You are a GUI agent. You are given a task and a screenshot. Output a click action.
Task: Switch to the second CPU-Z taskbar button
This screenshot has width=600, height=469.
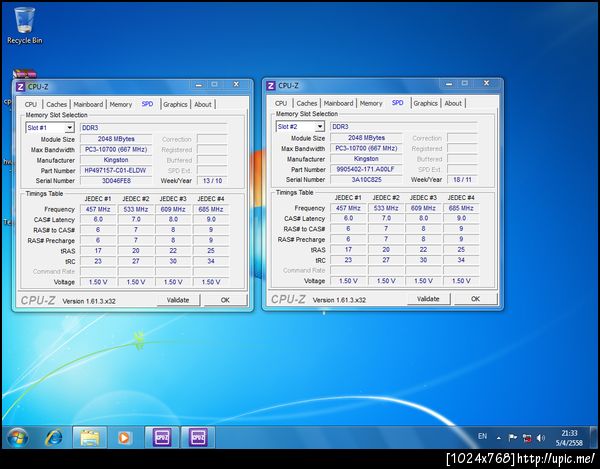click(197, 437)
